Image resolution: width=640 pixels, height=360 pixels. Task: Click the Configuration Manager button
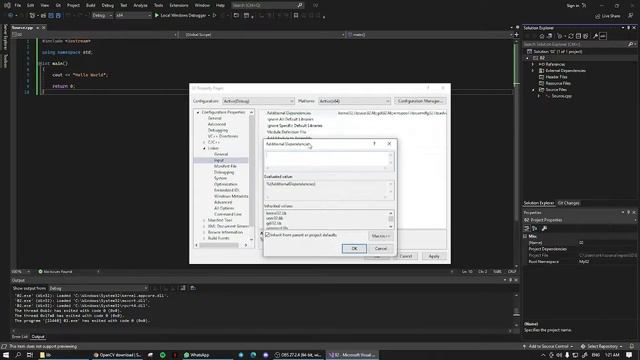pos(420,101)
